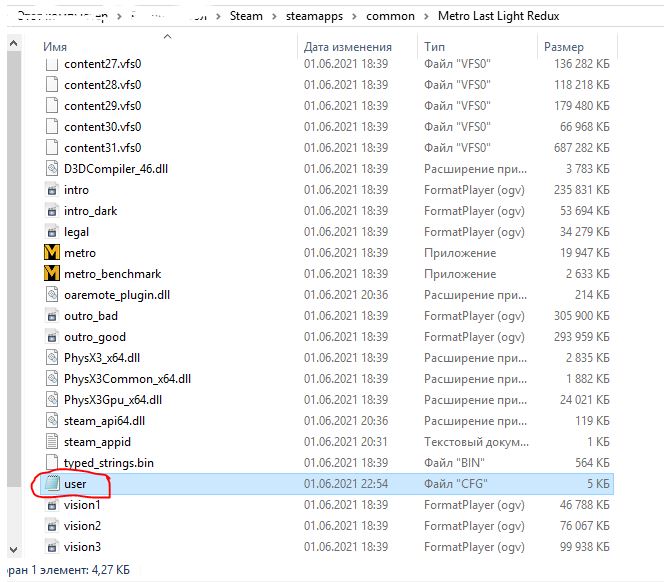
Task: Click the vision2 video icon
Action: [52, 526]
